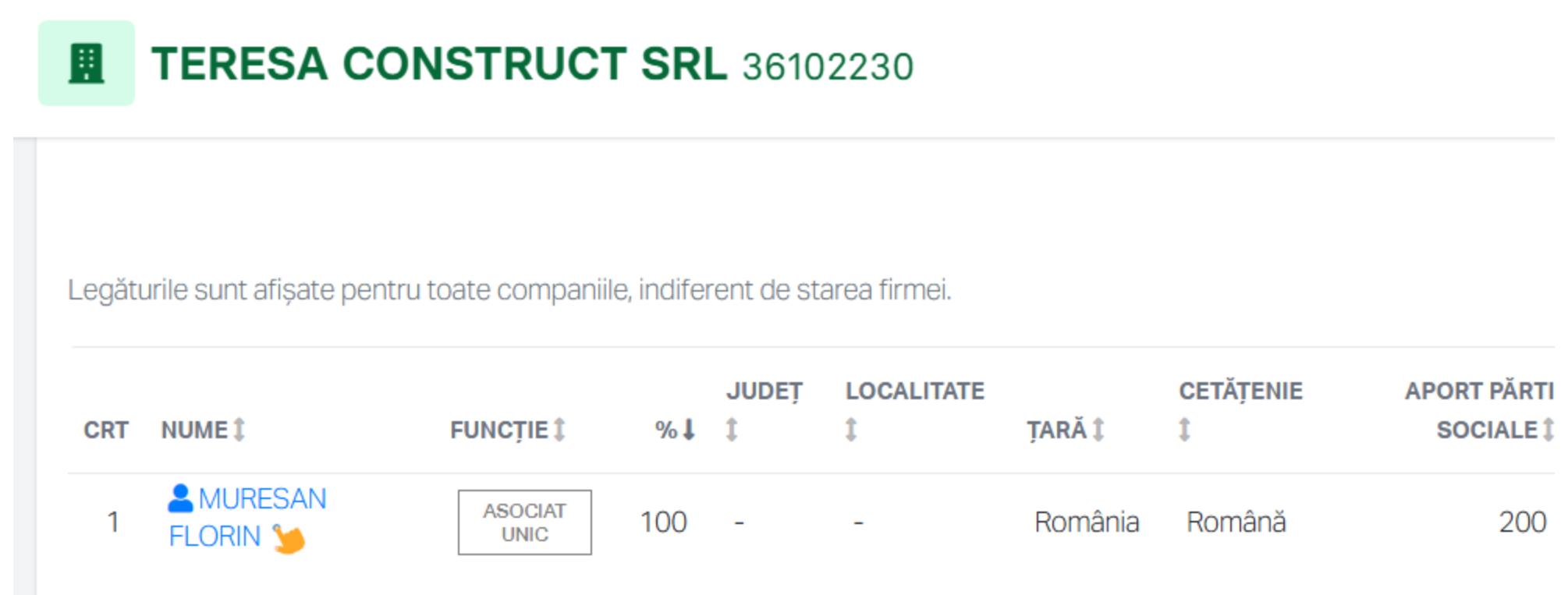
Task: Sort by APORT PĂRȚI SOCIALE arrows icon
Action: [x=1548, y=430]
